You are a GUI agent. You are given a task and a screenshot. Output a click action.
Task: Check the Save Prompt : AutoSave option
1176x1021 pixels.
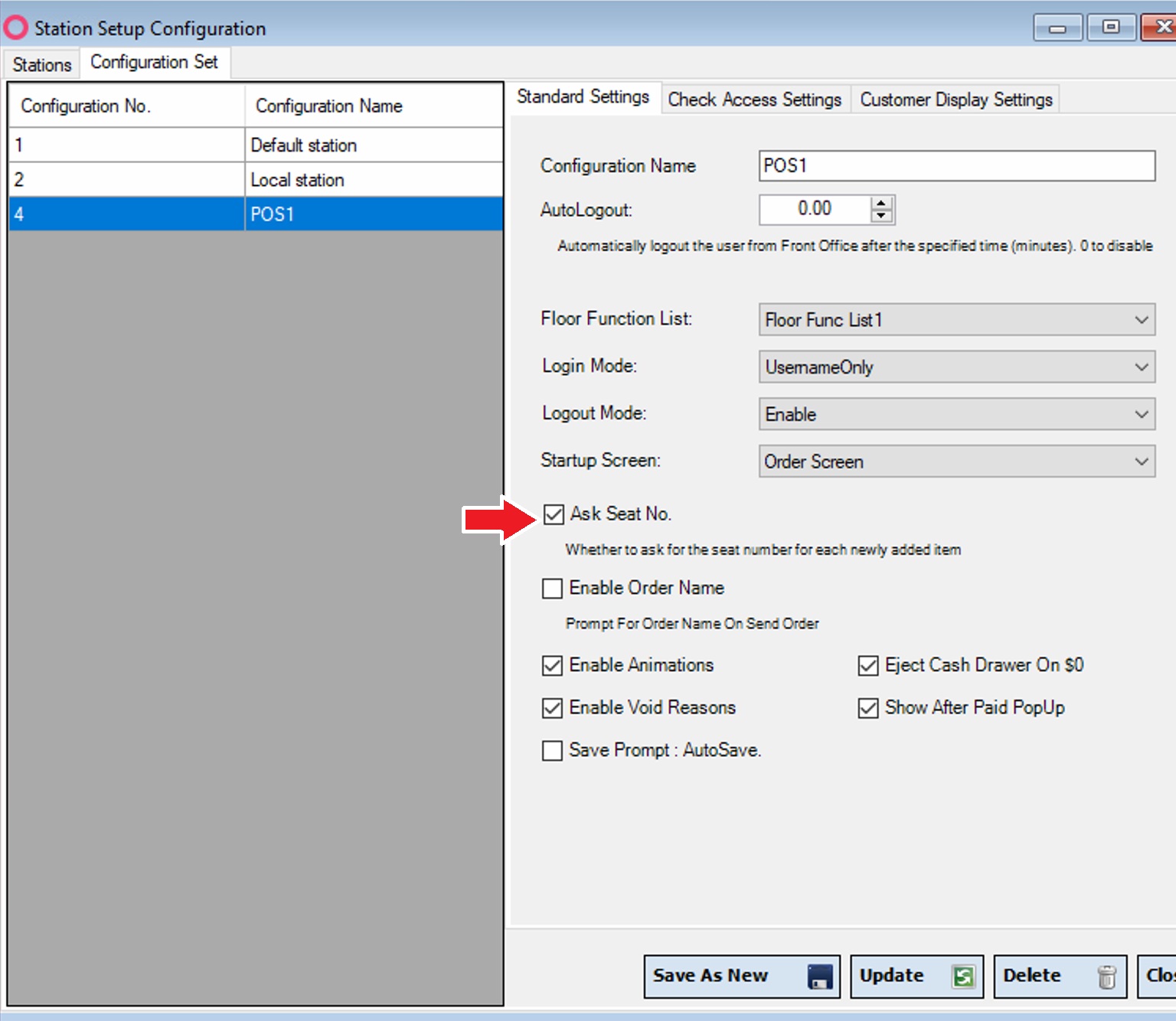click(x=552, y=751)
